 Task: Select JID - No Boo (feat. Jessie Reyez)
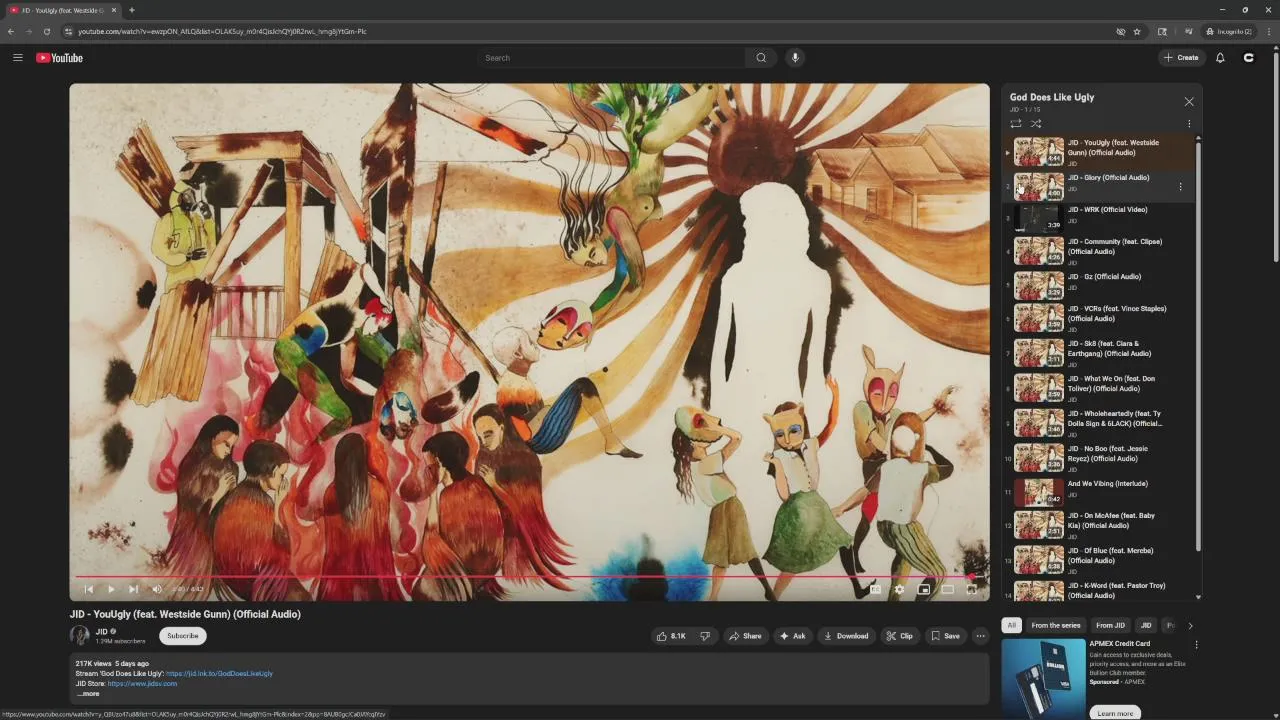1098,458
